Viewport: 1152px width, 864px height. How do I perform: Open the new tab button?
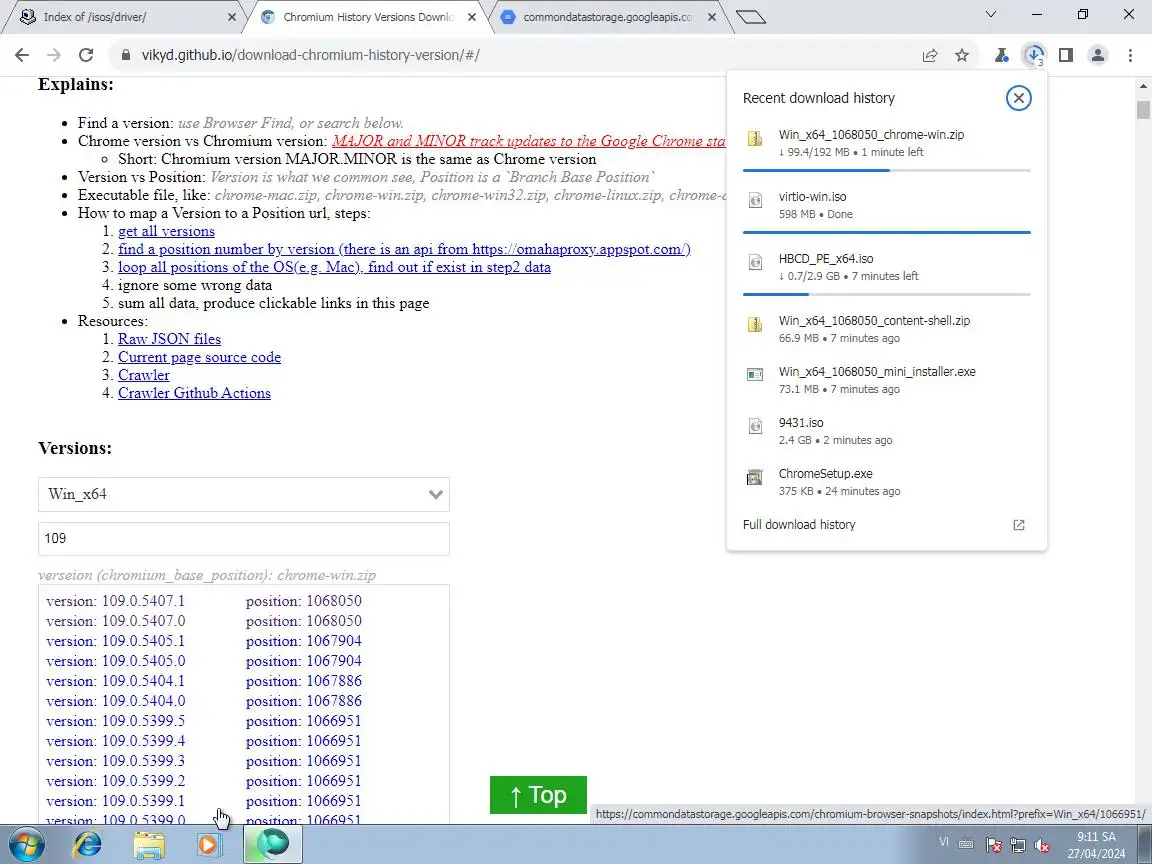(x=751, y=16)
